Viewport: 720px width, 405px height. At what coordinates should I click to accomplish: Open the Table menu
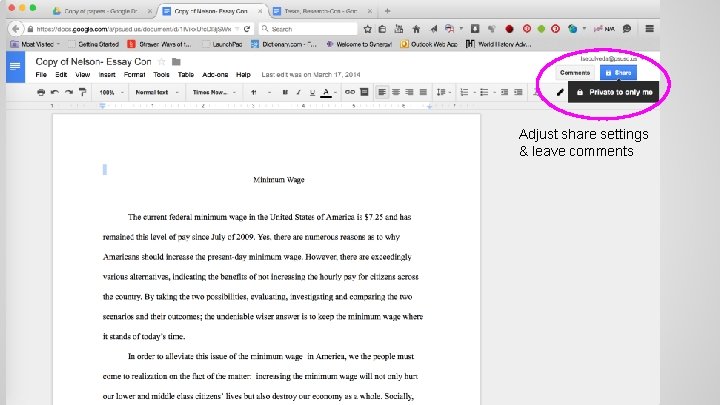tap(186, 74)
